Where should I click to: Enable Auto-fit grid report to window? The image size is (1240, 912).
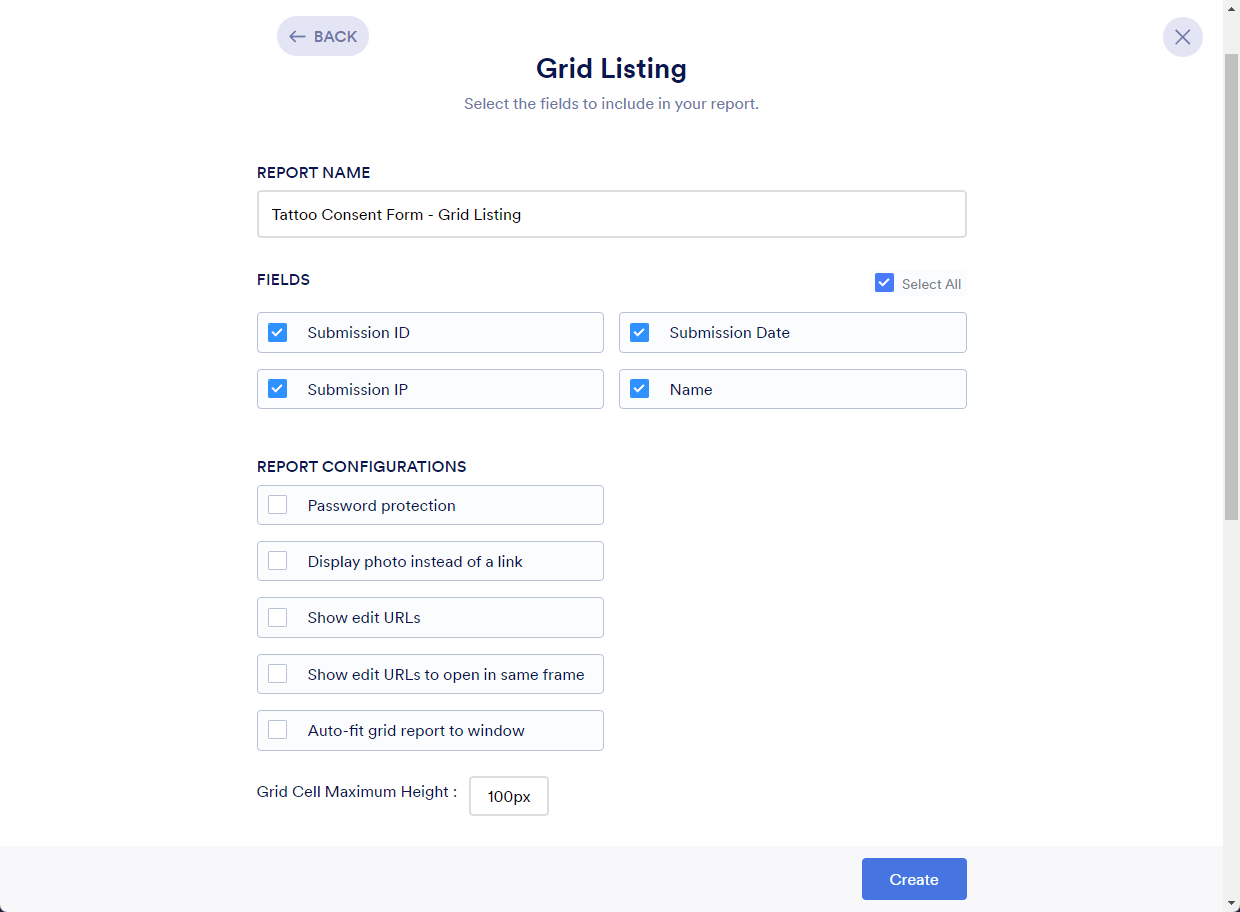[278, 730]
